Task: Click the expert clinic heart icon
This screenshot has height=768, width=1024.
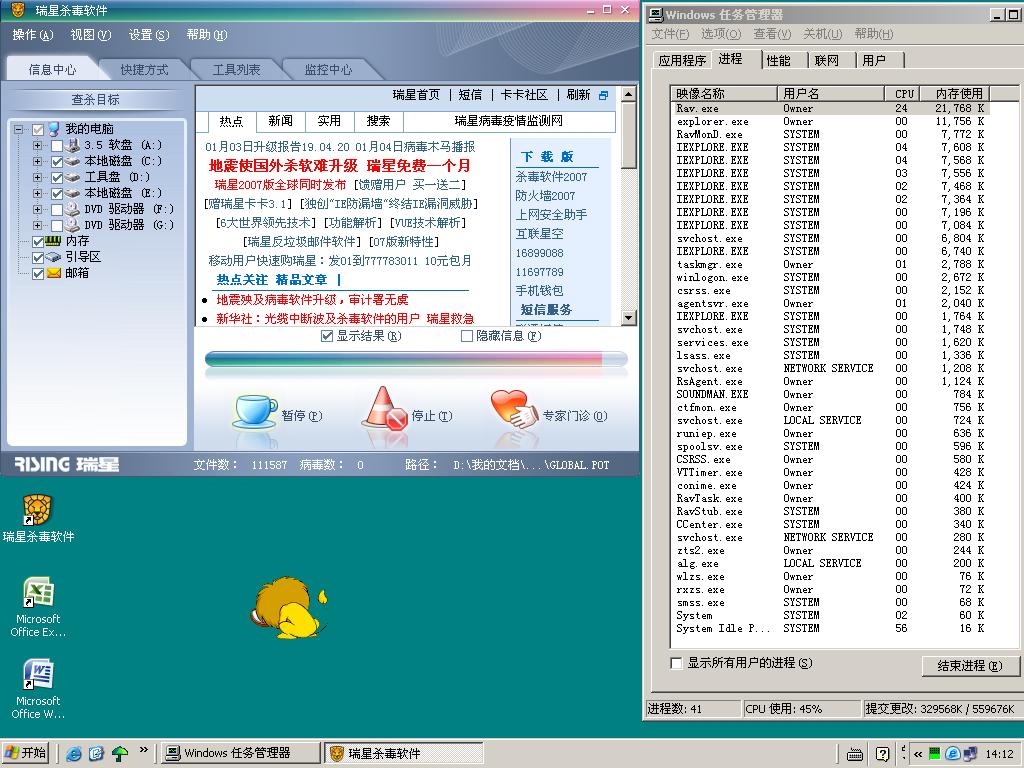Action: pos(515,408)
